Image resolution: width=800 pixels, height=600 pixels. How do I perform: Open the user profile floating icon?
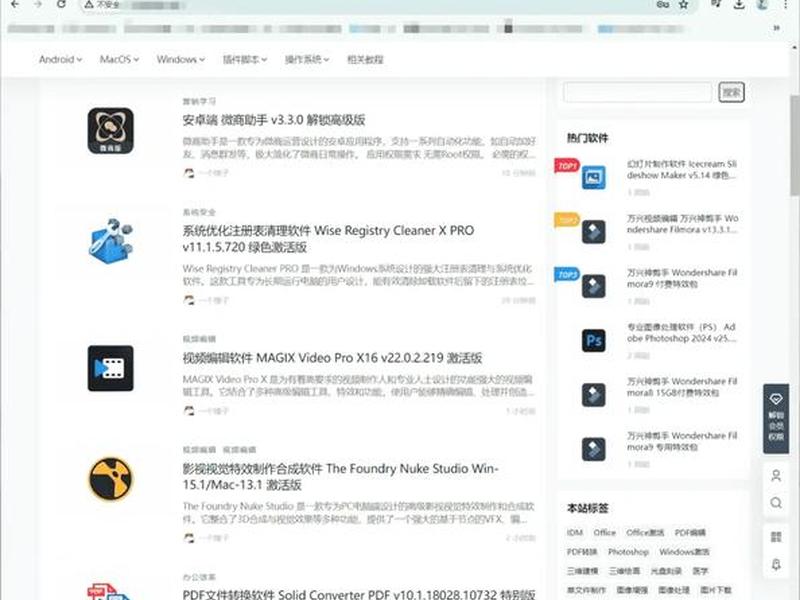(x=776, y=476)
